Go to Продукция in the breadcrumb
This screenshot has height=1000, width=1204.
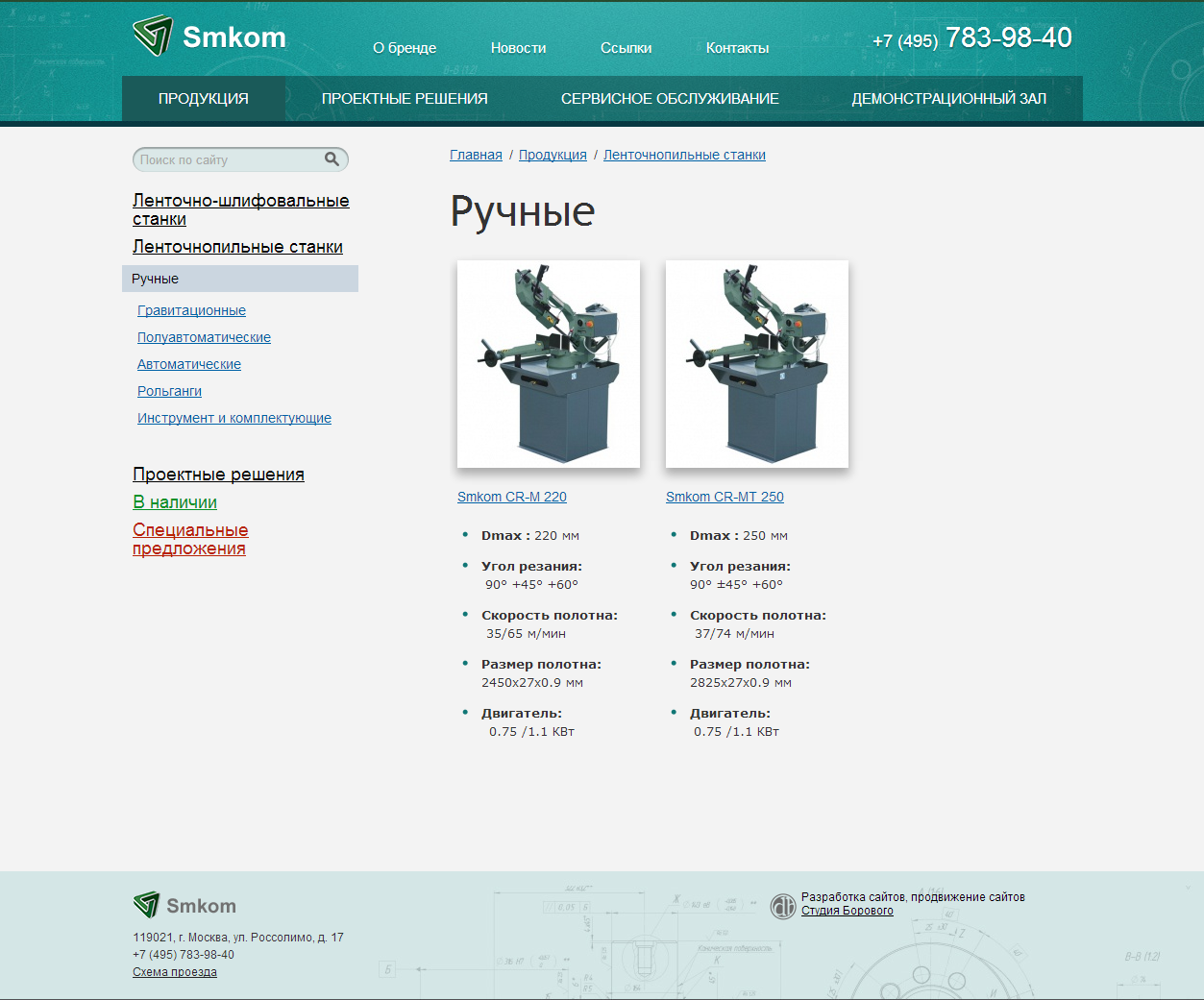[553, 155]
